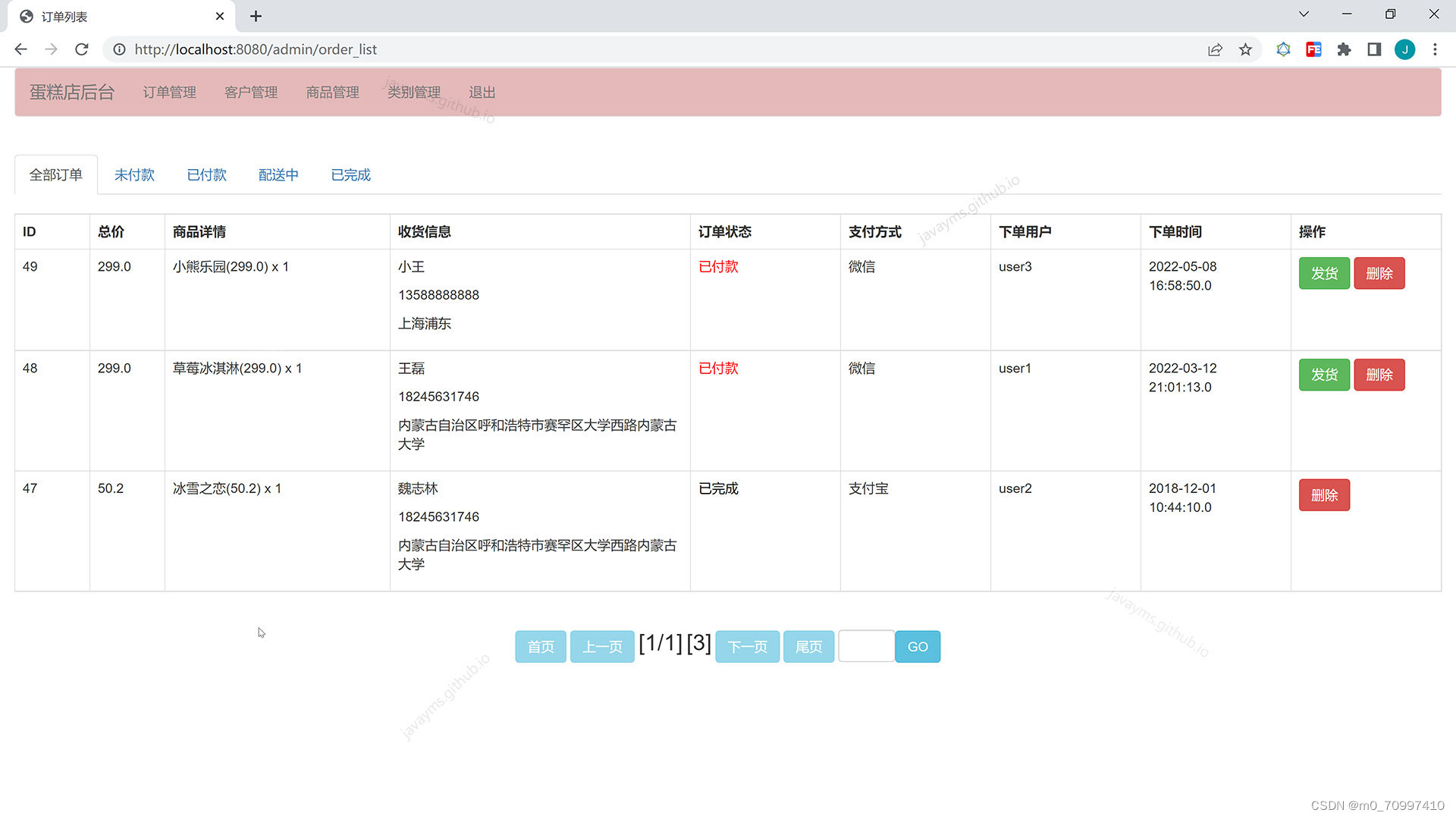Click 发货 button for order 49

tap(1324, 273)
